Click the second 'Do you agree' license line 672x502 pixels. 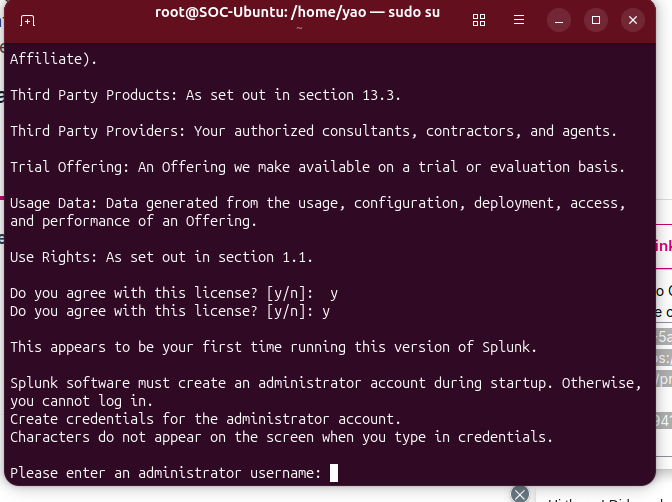pyautogui.click(x=170, y=311)
